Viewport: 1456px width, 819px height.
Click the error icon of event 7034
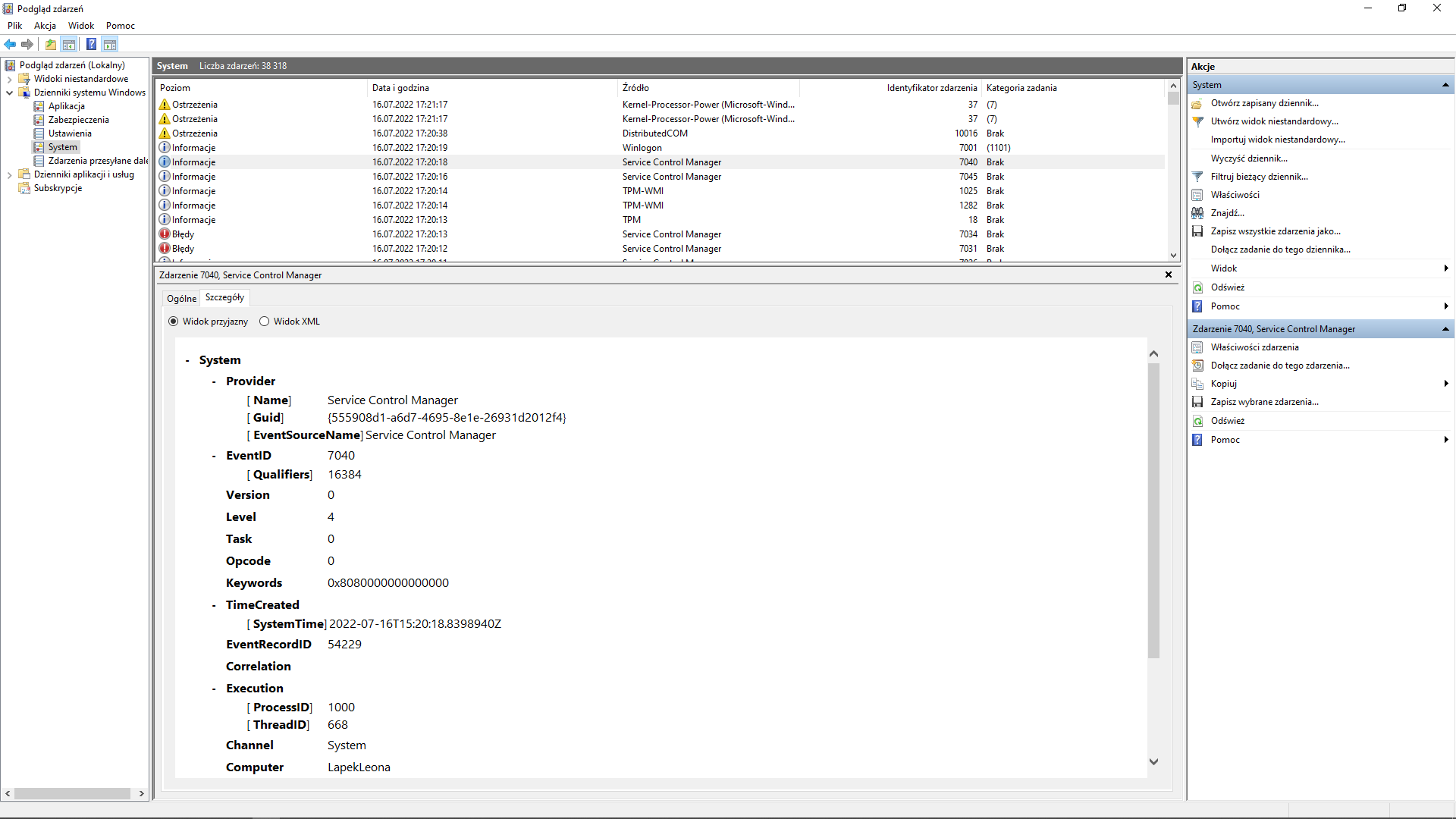coord(165,234)
